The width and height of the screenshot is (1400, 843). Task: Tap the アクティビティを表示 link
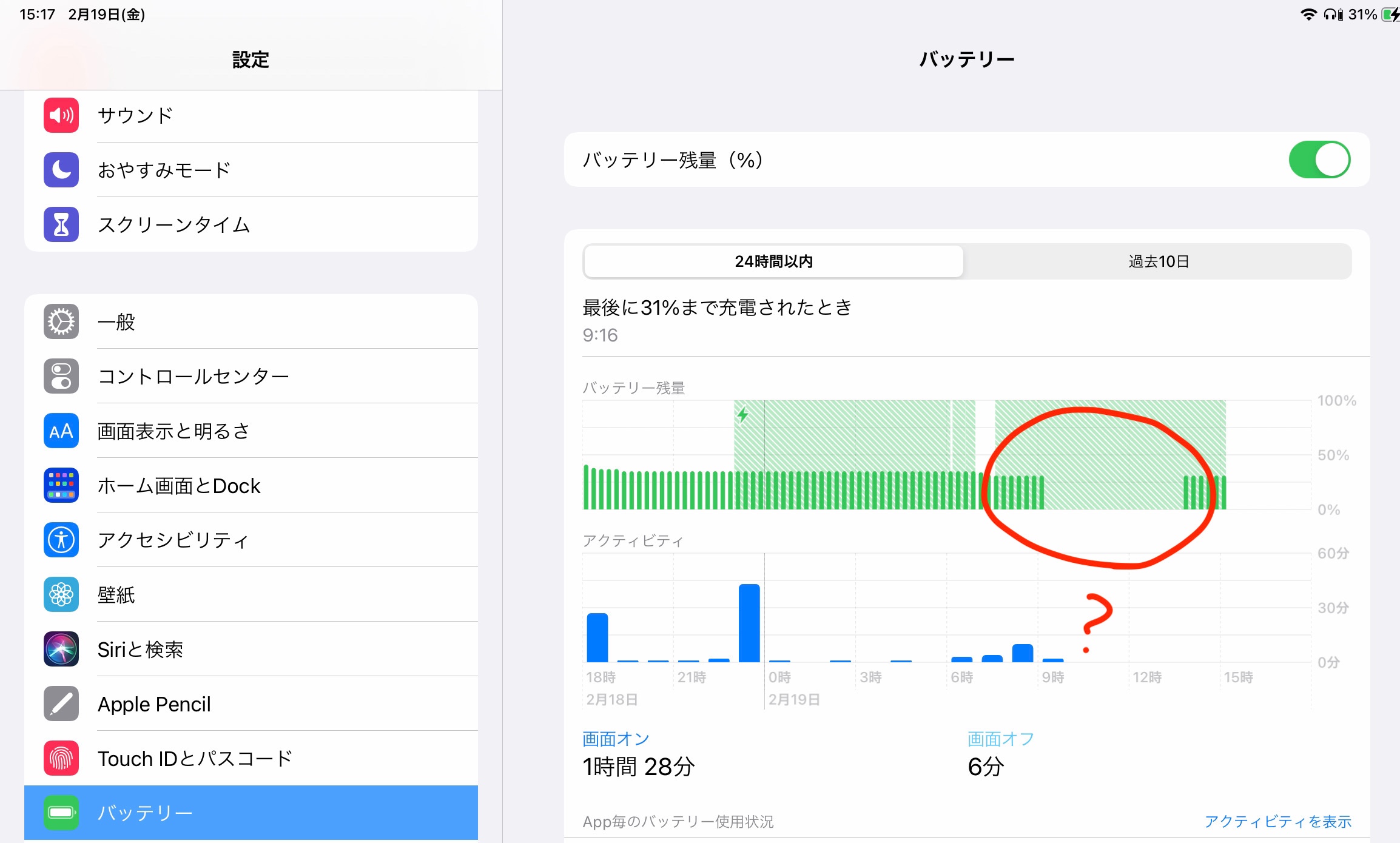tap(1277, 821)
